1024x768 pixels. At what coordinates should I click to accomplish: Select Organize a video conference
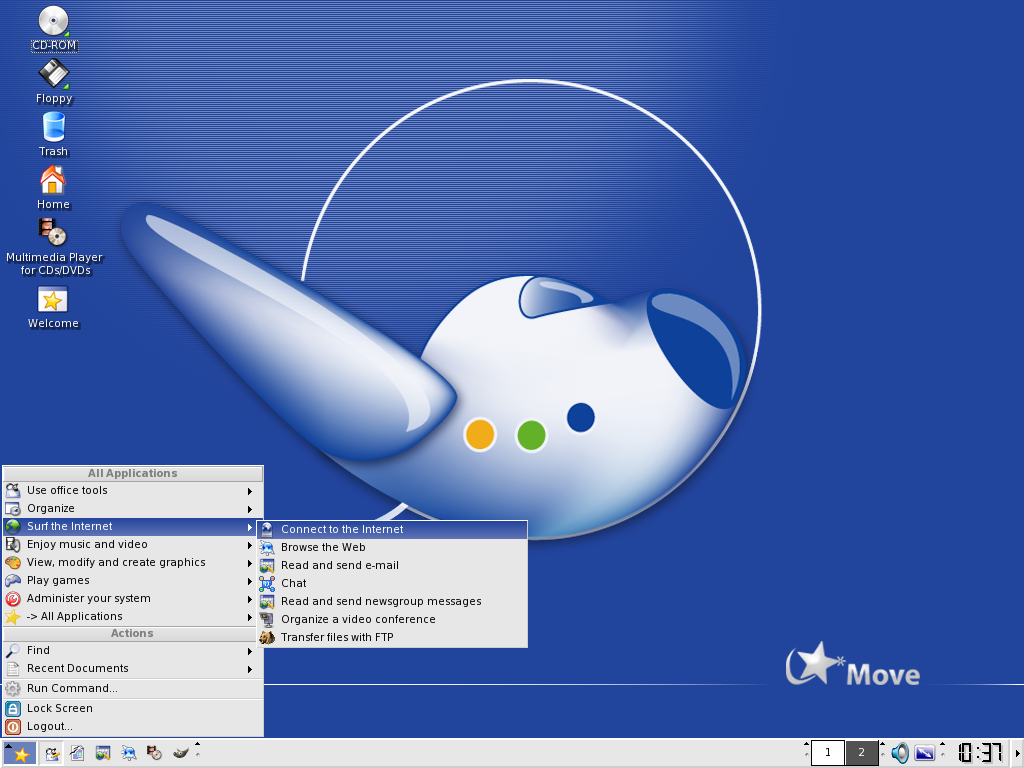(x=392, y=619)
